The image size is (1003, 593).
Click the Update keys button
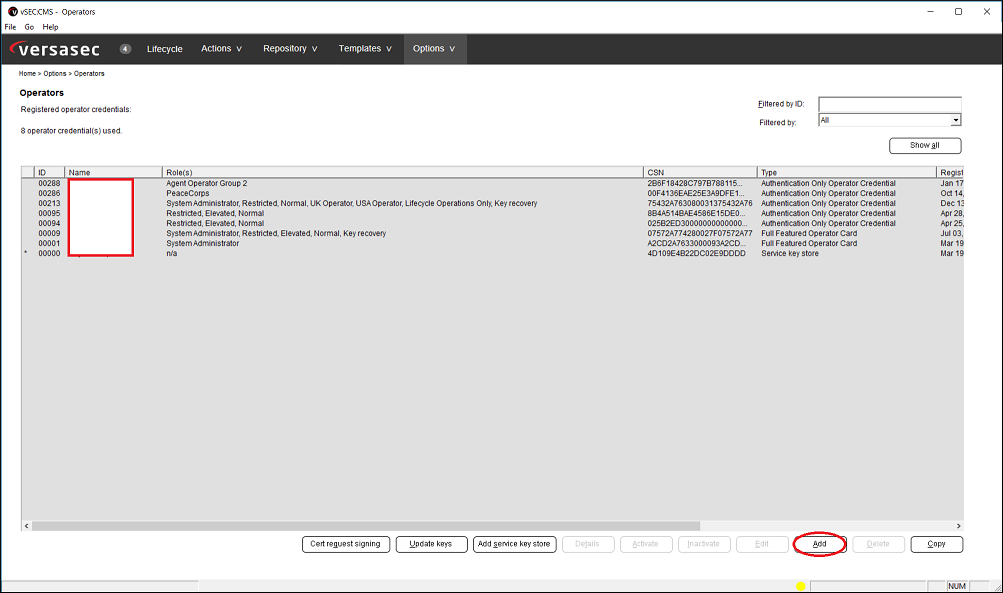431,544
